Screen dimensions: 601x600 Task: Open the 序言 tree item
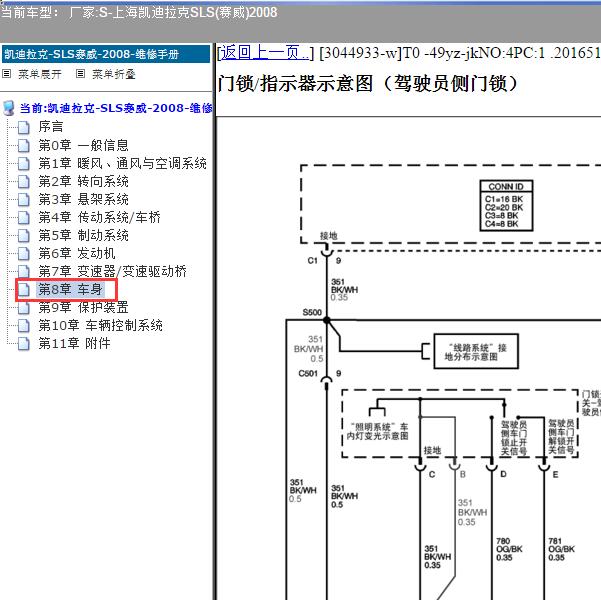point(51,127)
